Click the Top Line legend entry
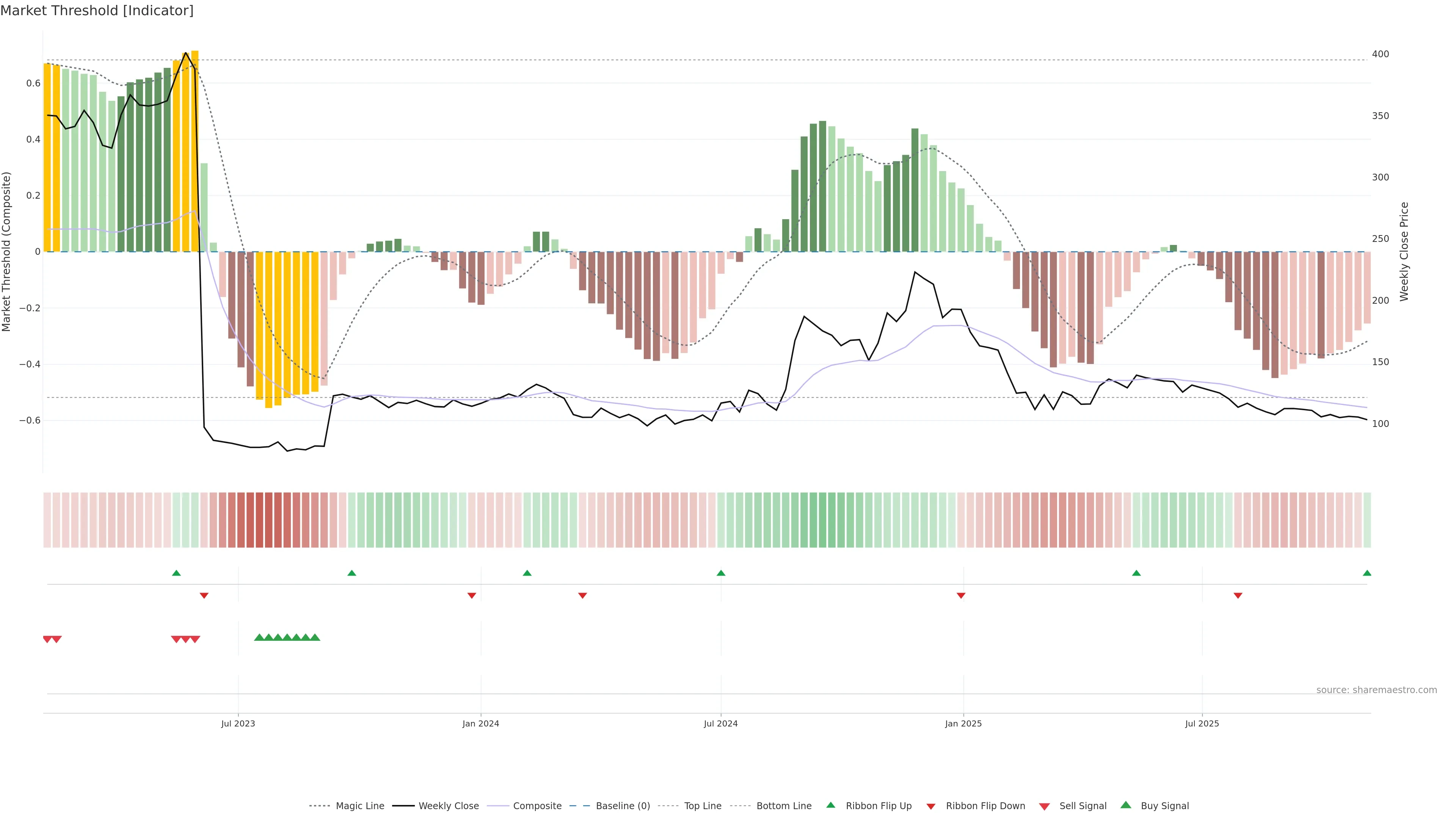Viewport: 1456px width, 819px height. 703,806
